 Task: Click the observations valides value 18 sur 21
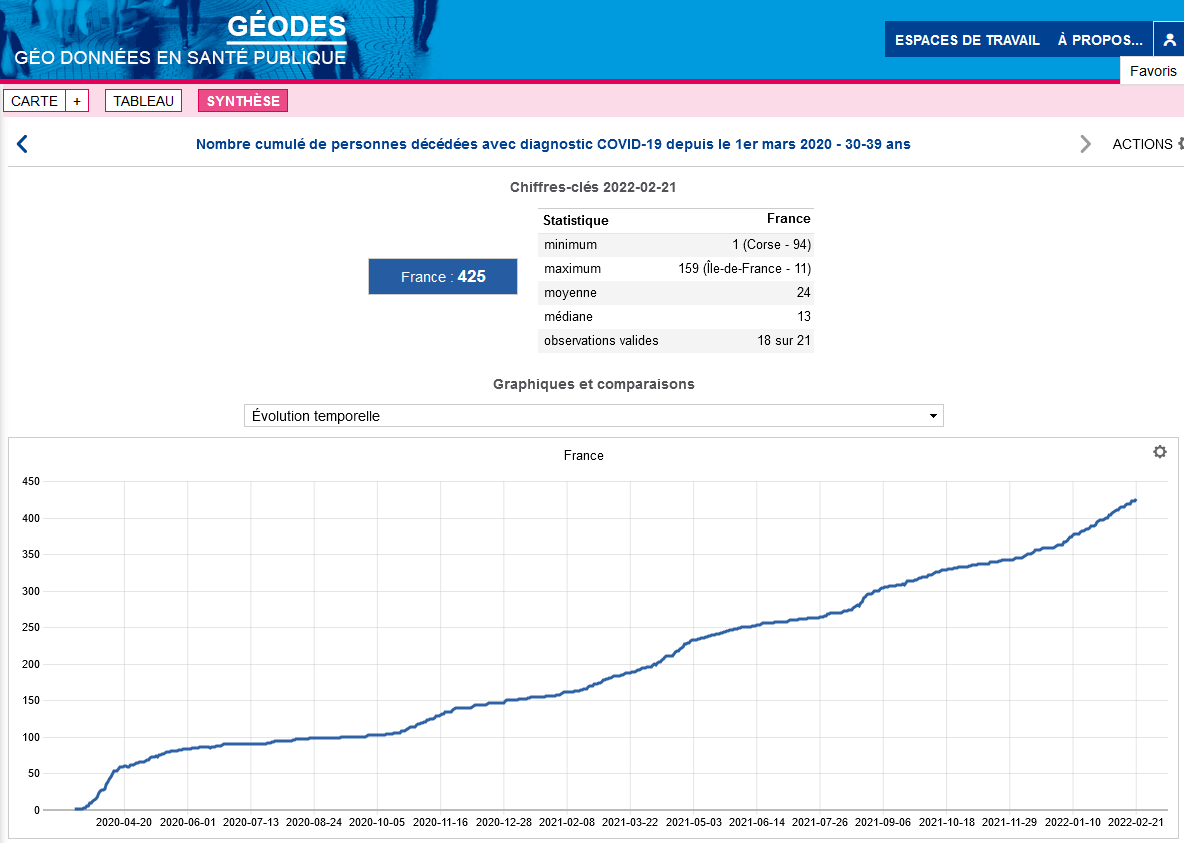click(x=784, y=341)
